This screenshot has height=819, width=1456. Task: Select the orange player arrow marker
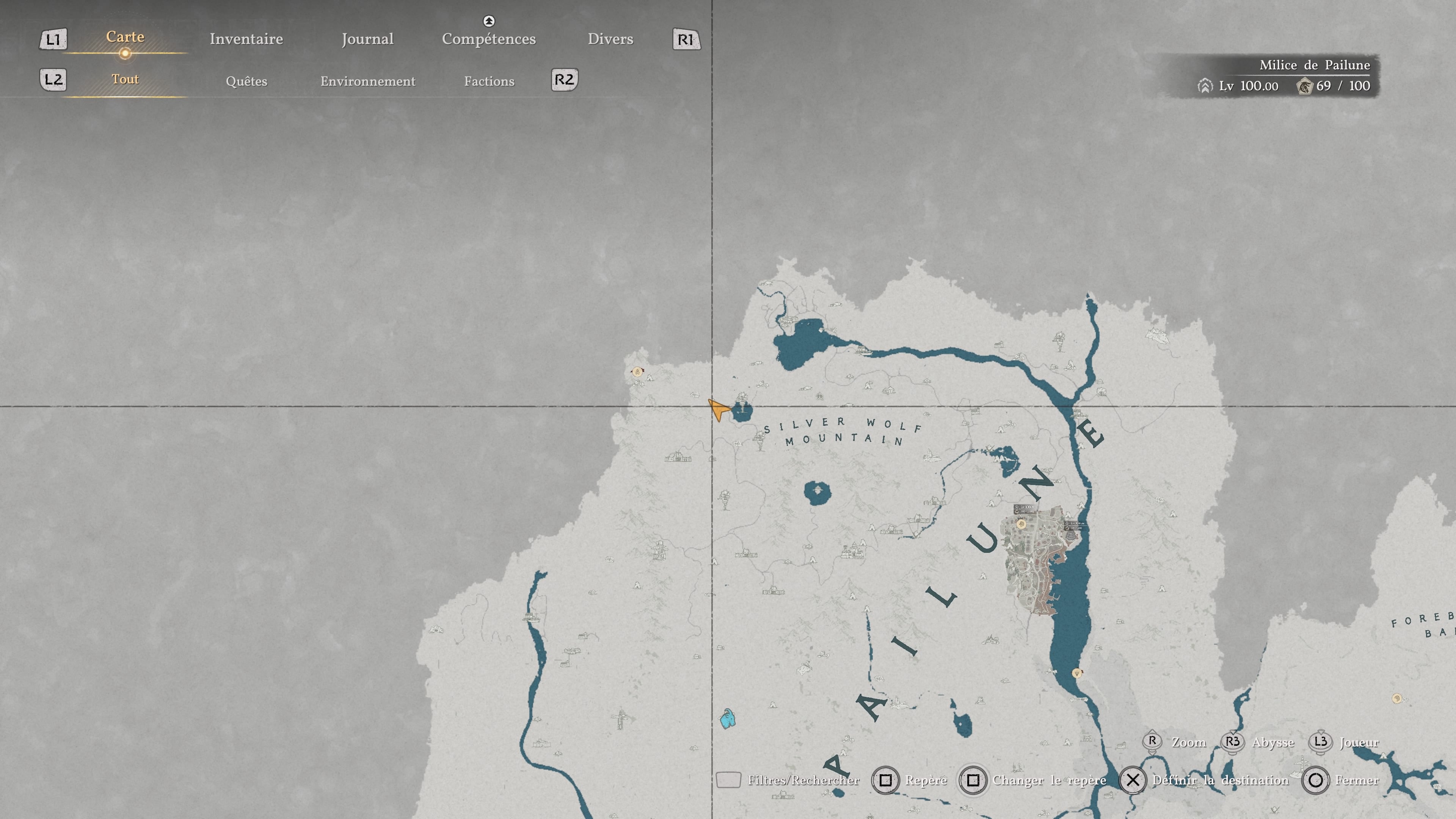[719, 409]
